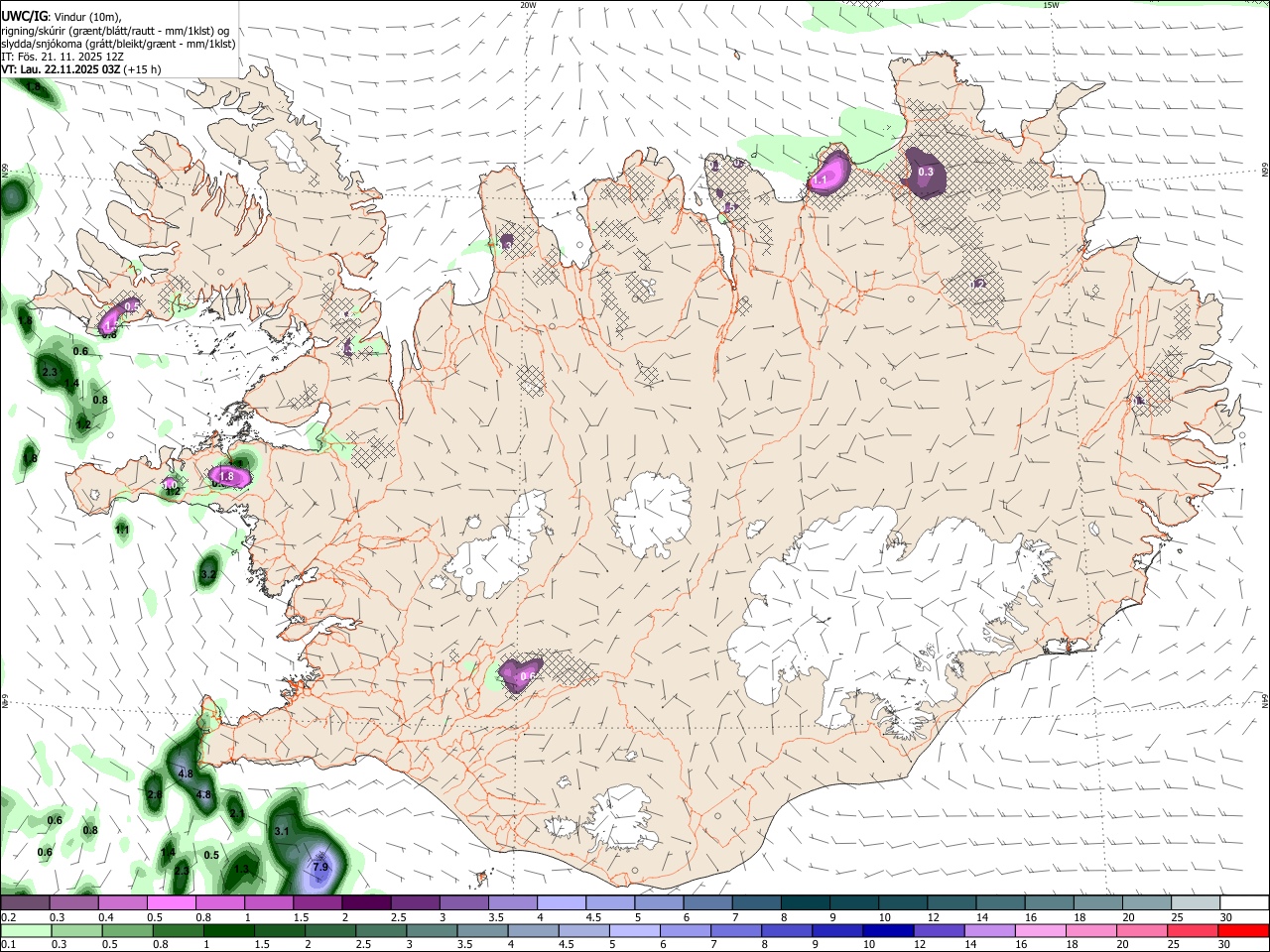This screenshot has height=952, width=1270.
Task: Click the bold 'UWC/IG' title text
Action: (24, 17)
